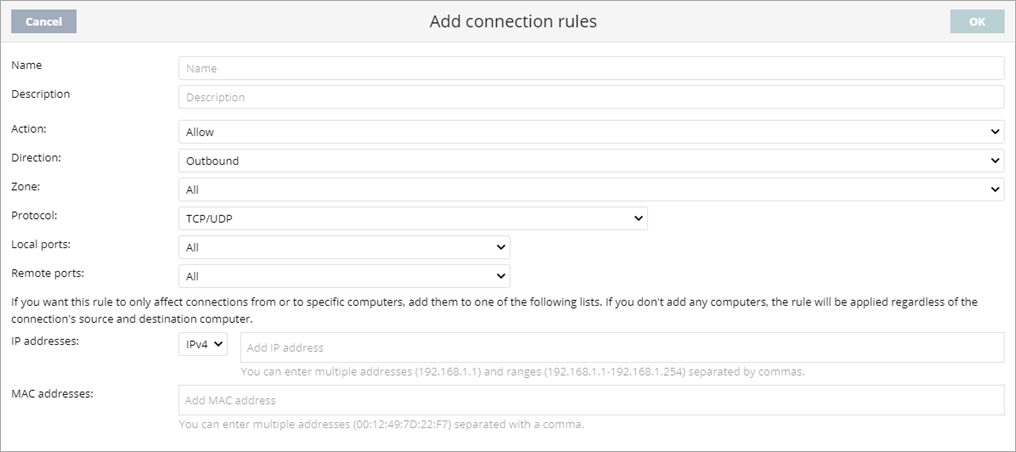Click the Zone dropdown chevron arrow
The image size is (1016, 452).
click(x=995, y=189)
